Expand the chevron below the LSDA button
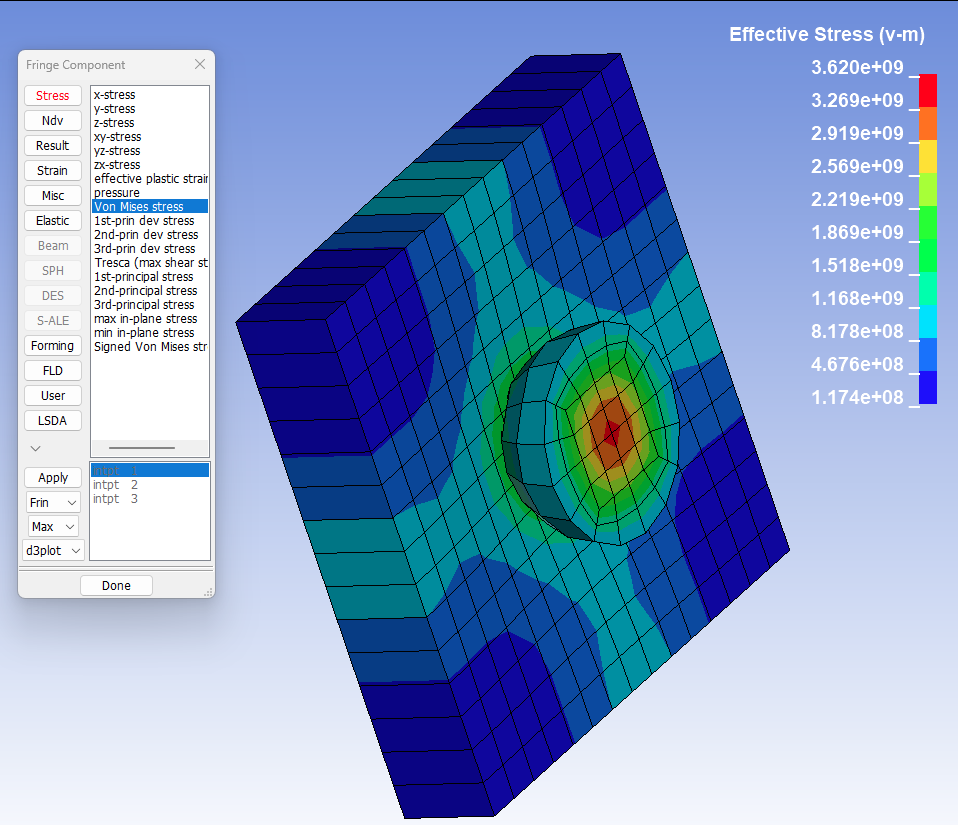Viewport: 958px width, 825px height. (36, 448)
